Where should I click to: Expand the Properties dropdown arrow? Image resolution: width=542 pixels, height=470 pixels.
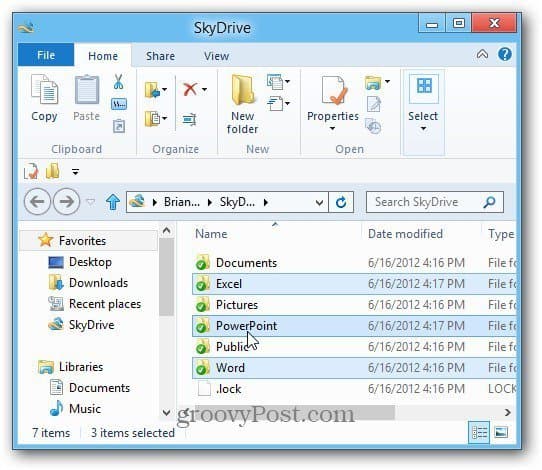[333, 129]
